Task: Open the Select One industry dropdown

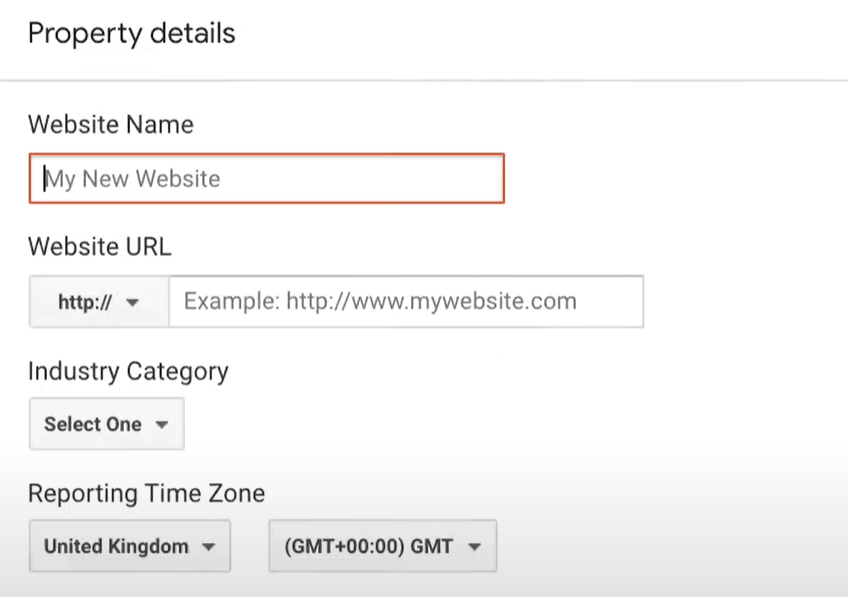Action: click(107, 424)
